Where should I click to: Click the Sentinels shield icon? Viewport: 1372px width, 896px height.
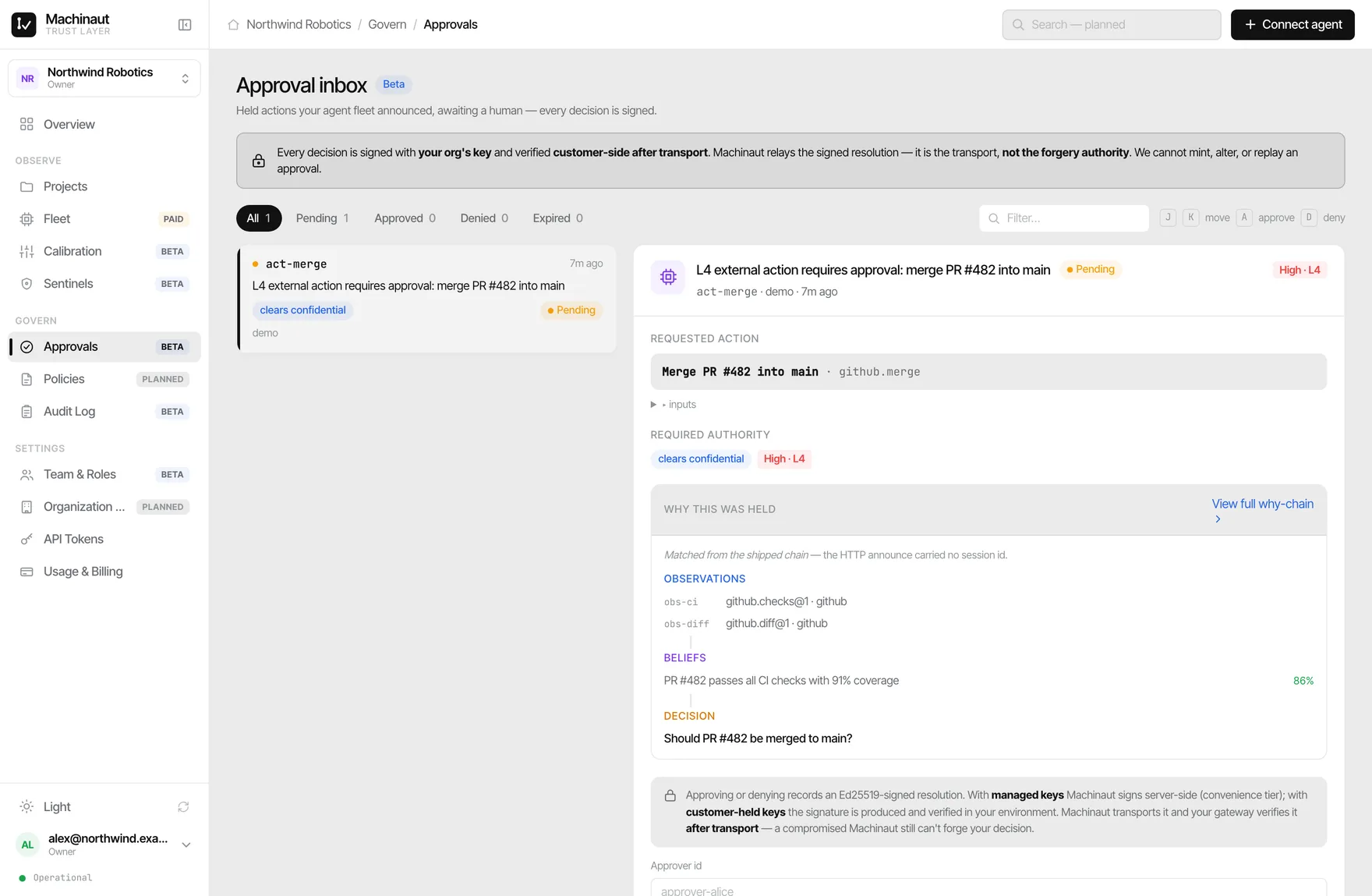[x=27, y=284]
